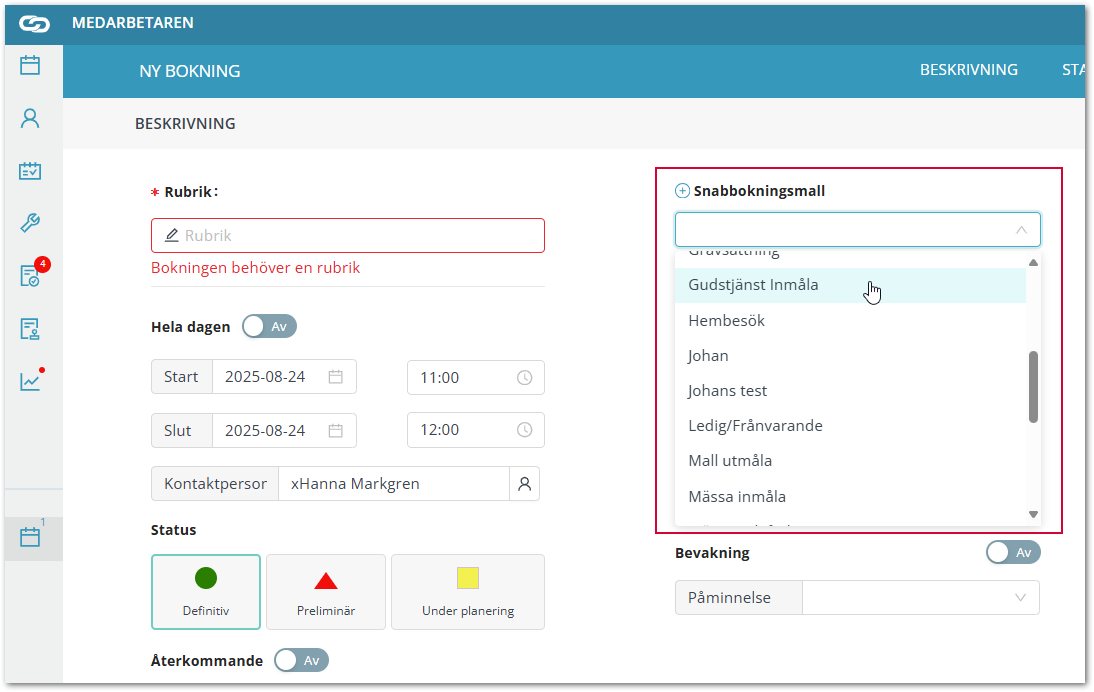Toggle the Återkommande switch

[x=301, y=661]
